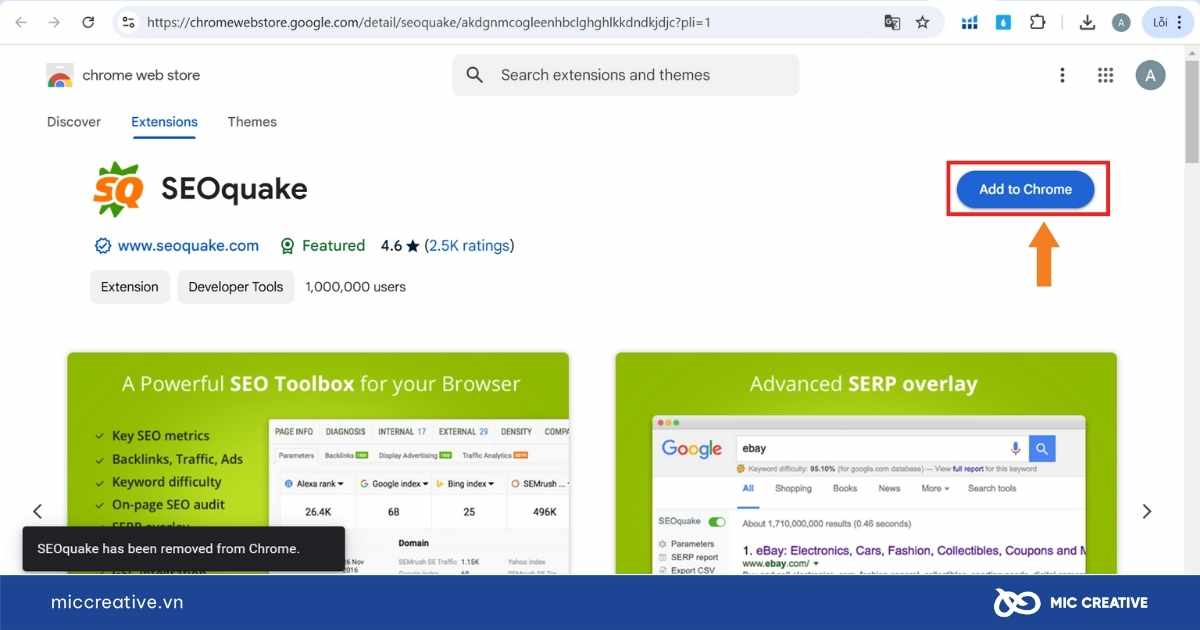Click the Extension category chip
Image resolution: width=1200 pixels, height=630 pixels.
click(130, 287)
